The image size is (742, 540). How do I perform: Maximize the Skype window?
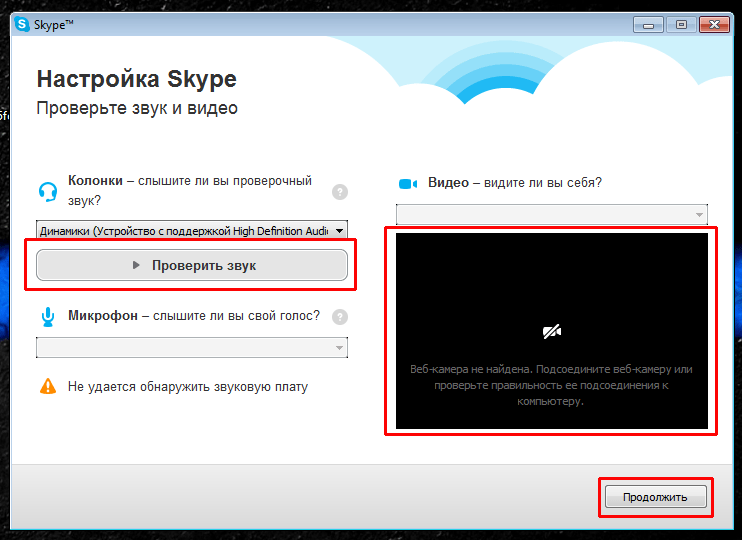681,25
